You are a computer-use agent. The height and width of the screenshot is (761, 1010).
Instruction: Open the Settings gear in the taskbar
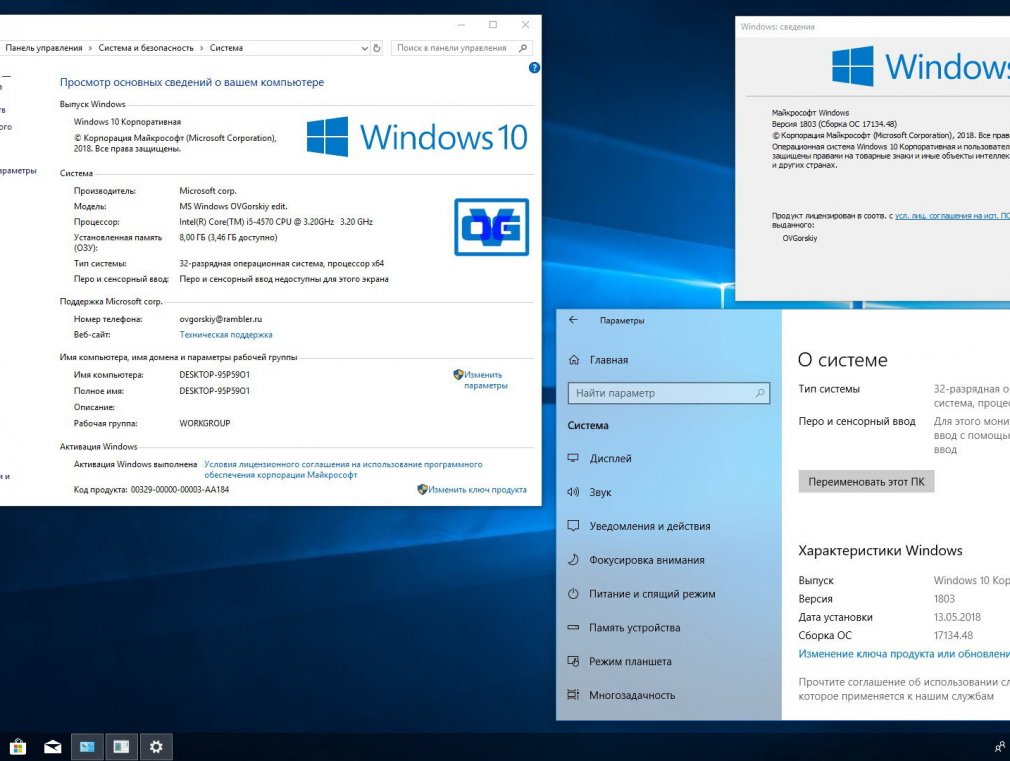click(156, 746)
